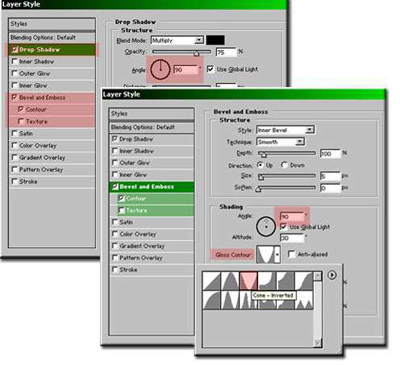The width and height of the screenshot is (400, 365).
Task: Toggle Use Global Light in Shading section
Action: (x=283, y=227)
